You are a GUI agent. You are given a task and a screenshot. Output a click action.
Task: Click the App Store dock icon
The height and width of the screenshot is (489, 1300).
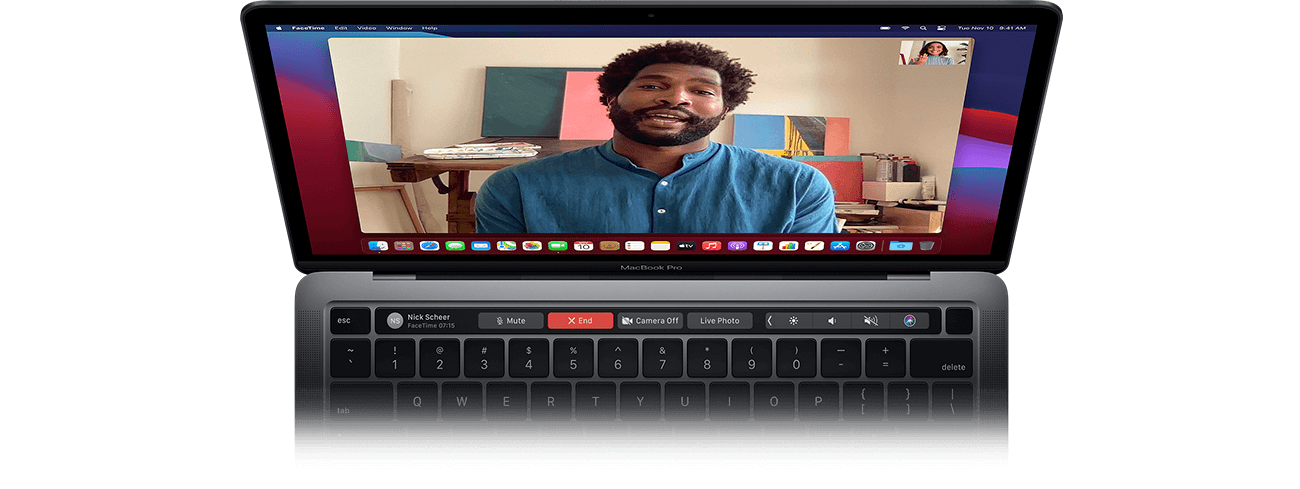[840, 246]
